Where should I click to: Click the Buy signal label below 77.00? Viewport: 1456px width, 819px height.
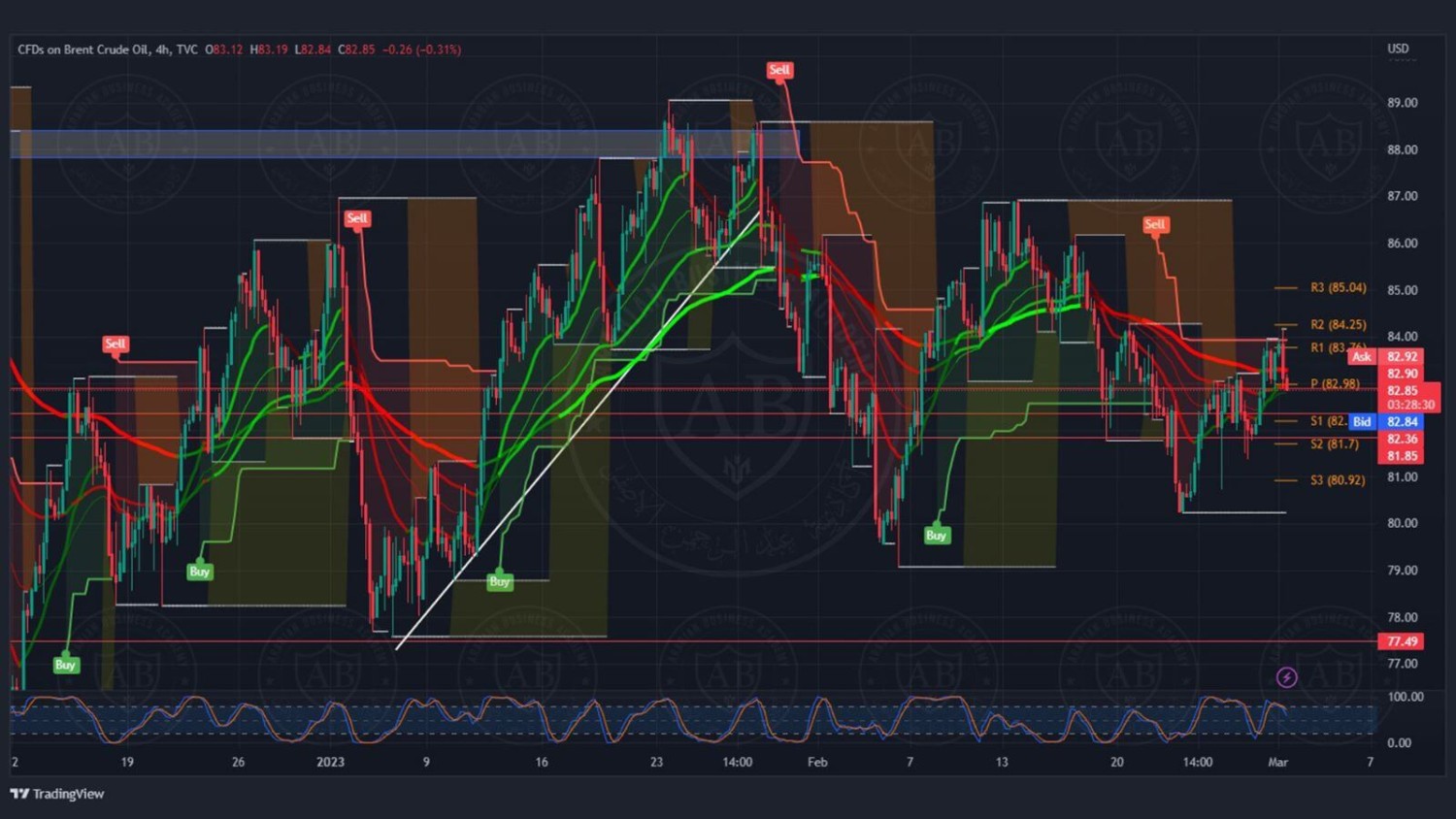(65, 665)
